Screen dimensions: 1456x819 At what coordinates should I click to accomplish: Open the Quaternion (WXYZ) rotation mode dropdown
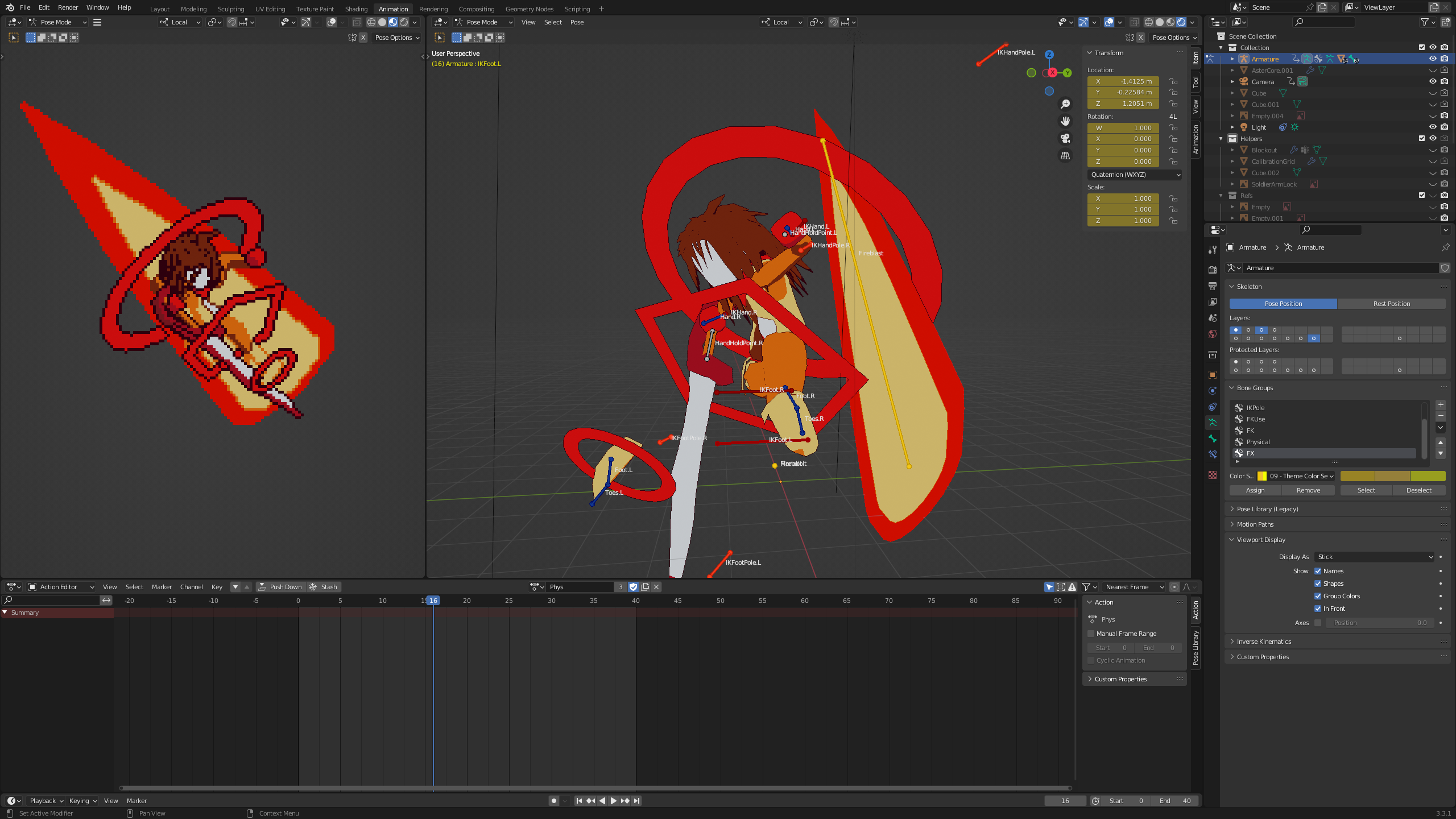(x=1135, y=175)
